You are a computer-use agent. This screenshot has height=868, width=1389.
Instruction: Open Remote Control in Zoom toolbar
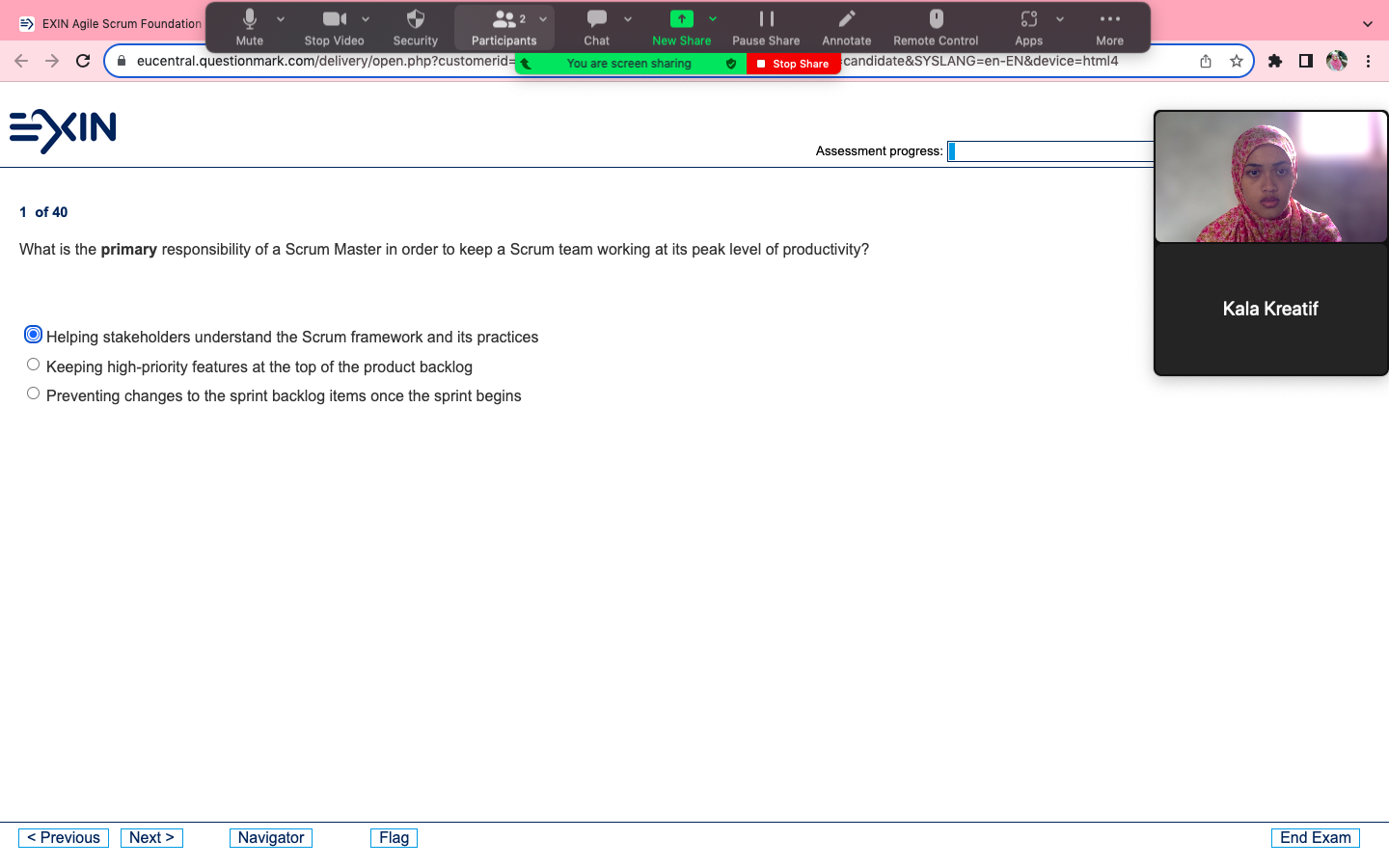tap(936, 20)
